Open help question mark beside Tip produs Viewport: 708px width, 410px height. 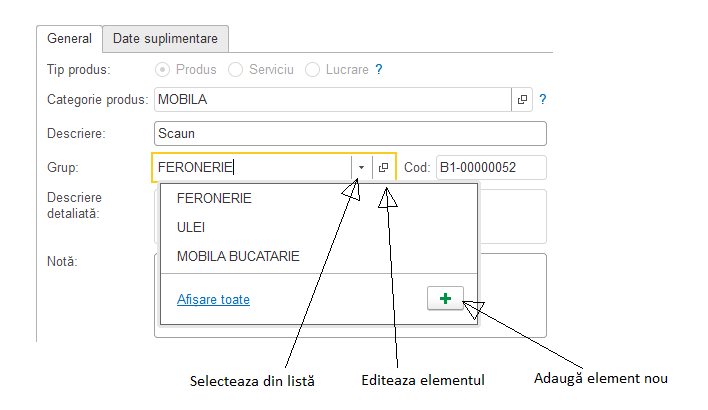pyautogui.click(x=379, y=70)
